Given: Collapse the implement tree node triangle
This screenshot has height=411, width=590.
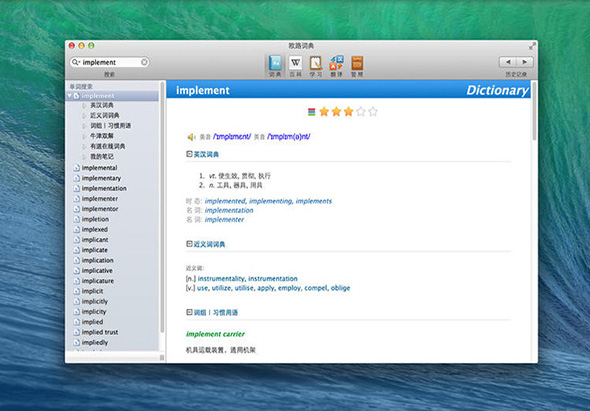Looking at the screenshot, I should pos(70,96).
